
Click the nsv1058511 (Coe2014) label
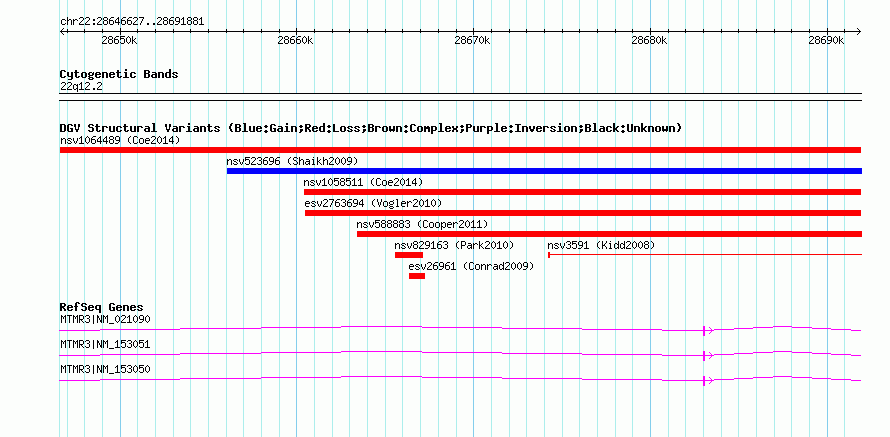point(363,182)
